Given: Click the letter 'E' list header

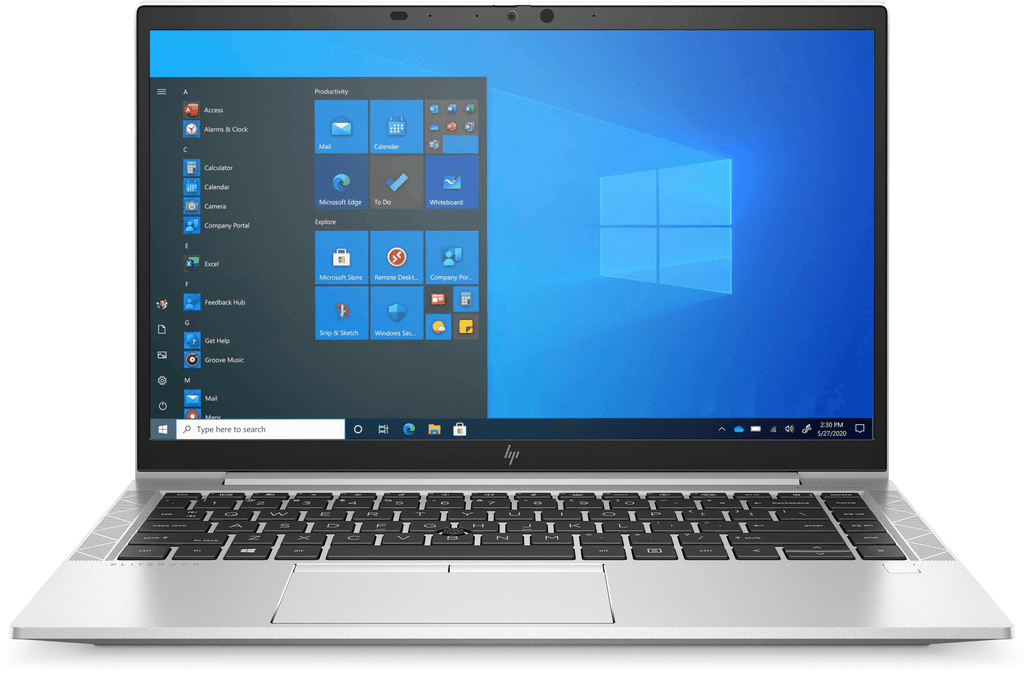Looking at the screenshot, I should (x=186, y=246).
